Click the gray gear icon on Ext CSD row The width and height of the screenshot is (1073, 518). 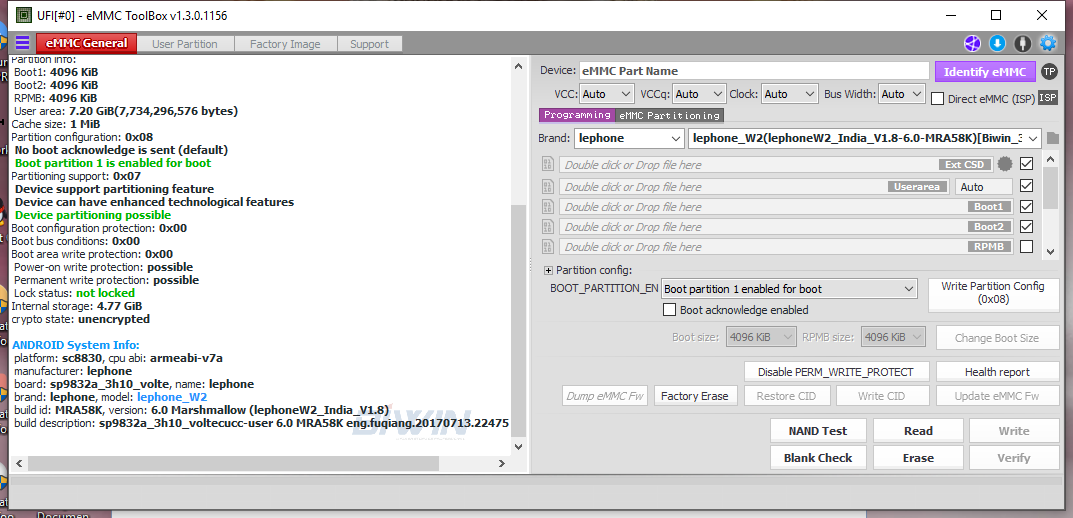pyautogui.click(x=1005, y=164)
